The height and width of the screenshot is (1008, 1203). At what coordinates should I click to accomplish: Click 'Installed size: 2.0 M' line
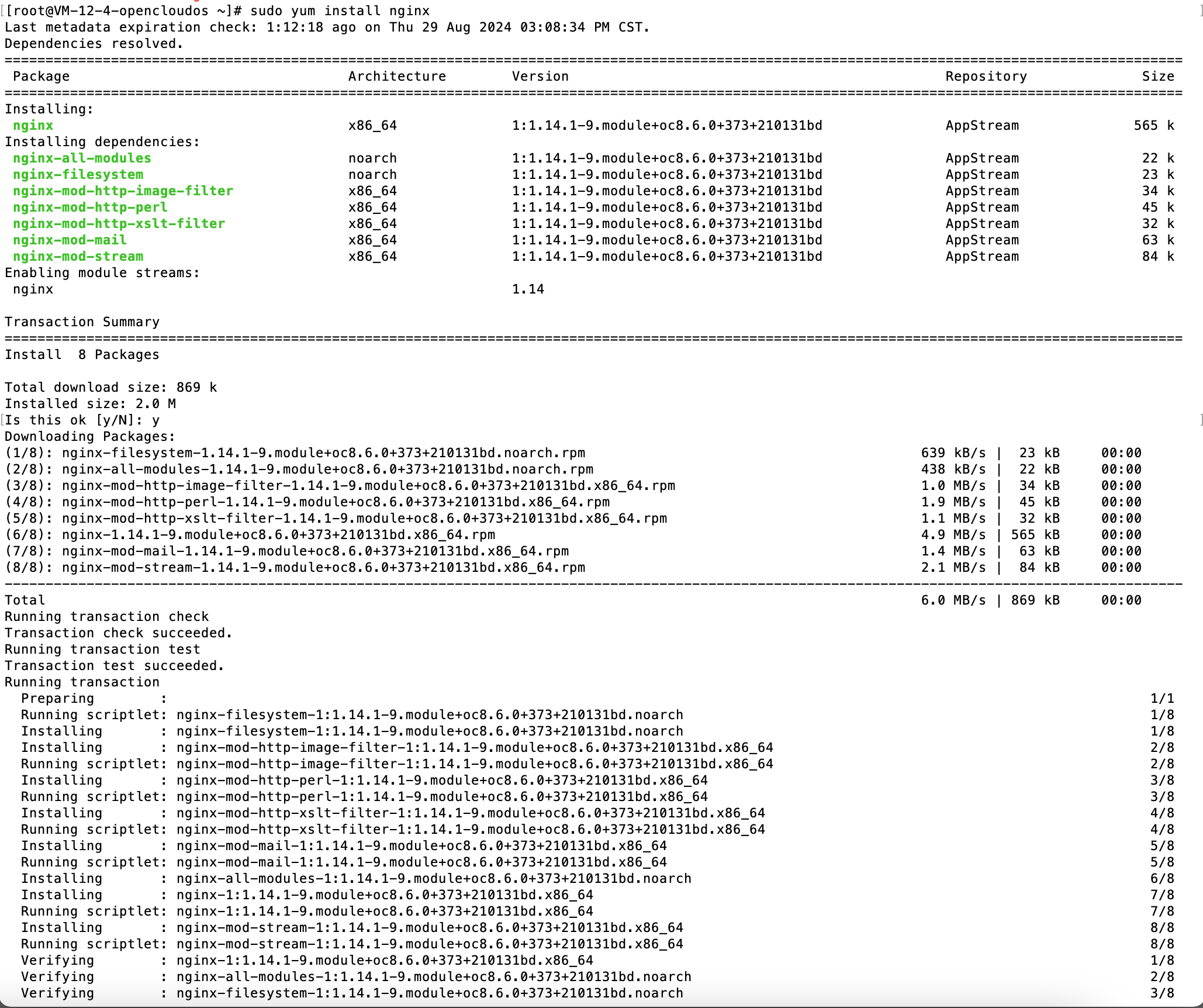90,404
